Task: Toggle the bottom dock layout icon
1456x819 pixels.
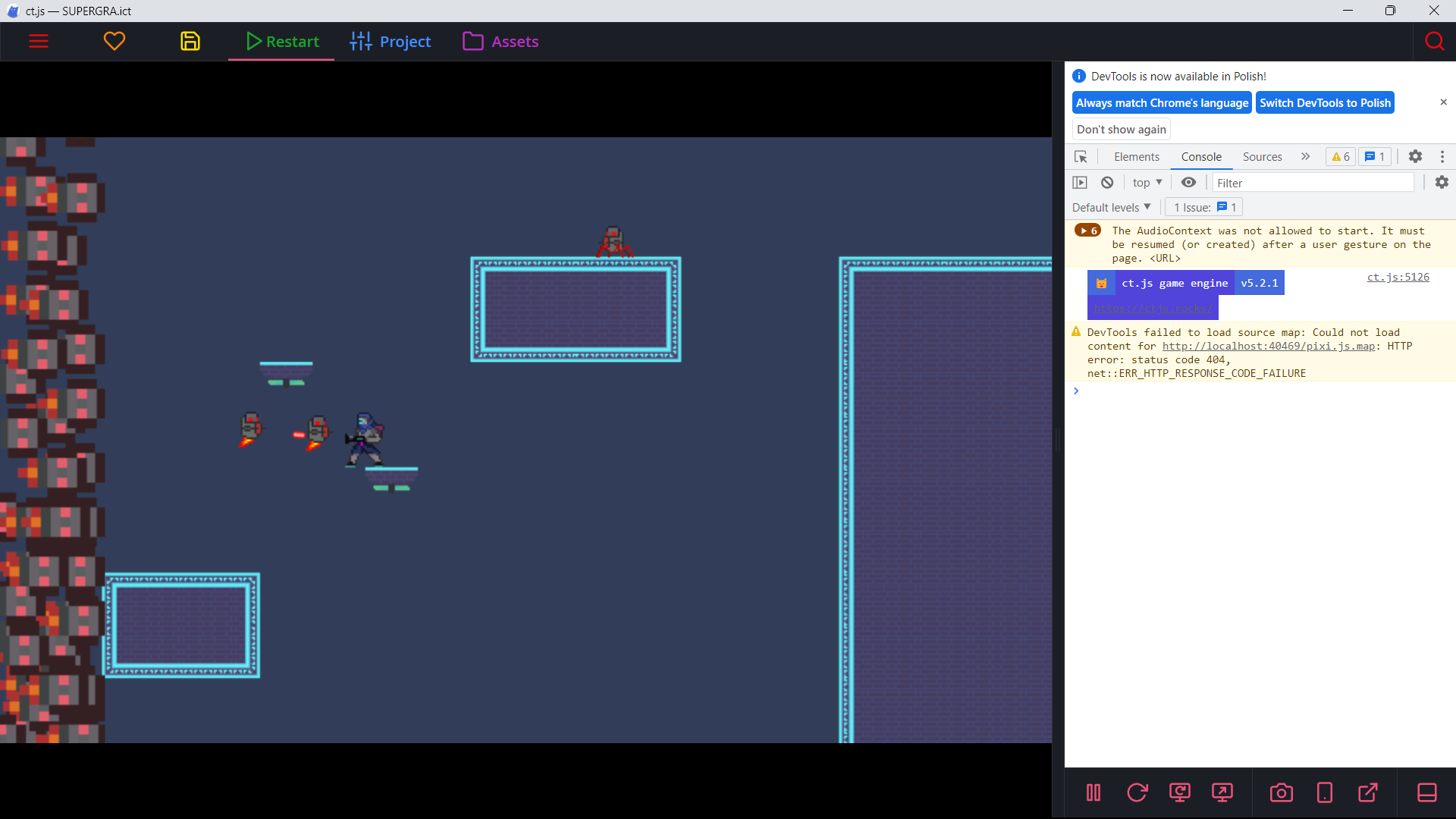Action: [x=1427, y=792]
